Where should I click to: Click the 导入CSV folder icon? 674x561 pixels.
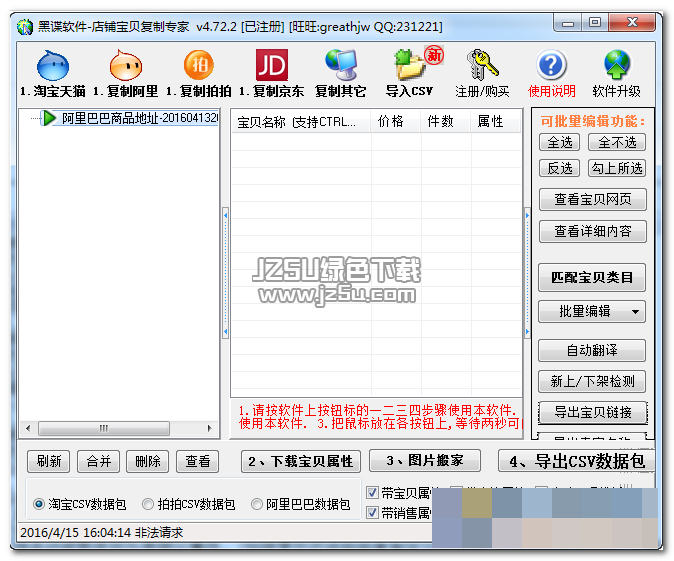click(x=409, y=66)
